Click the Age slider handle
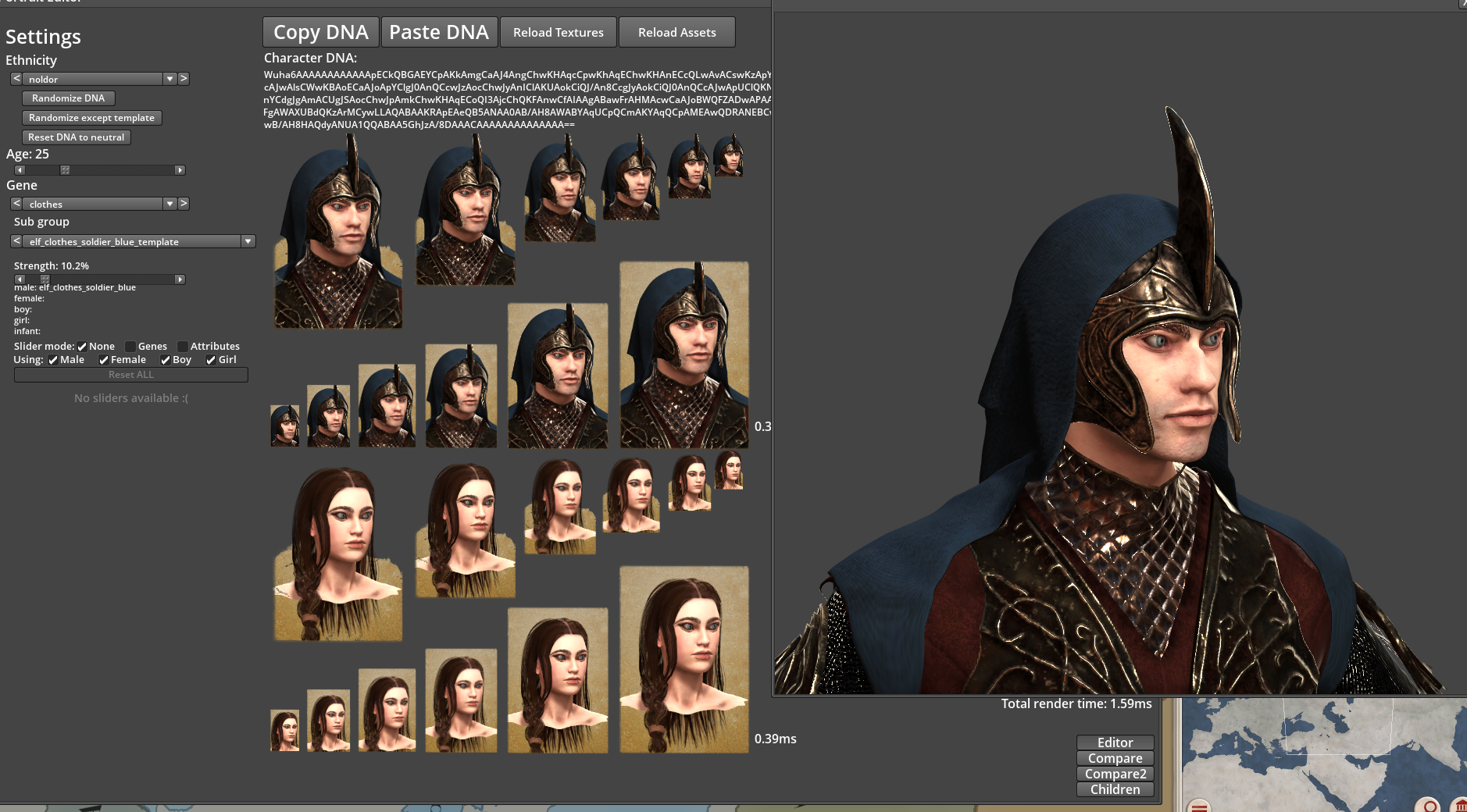This screenshot has height=812, width=1467. [x=65, y=170]
